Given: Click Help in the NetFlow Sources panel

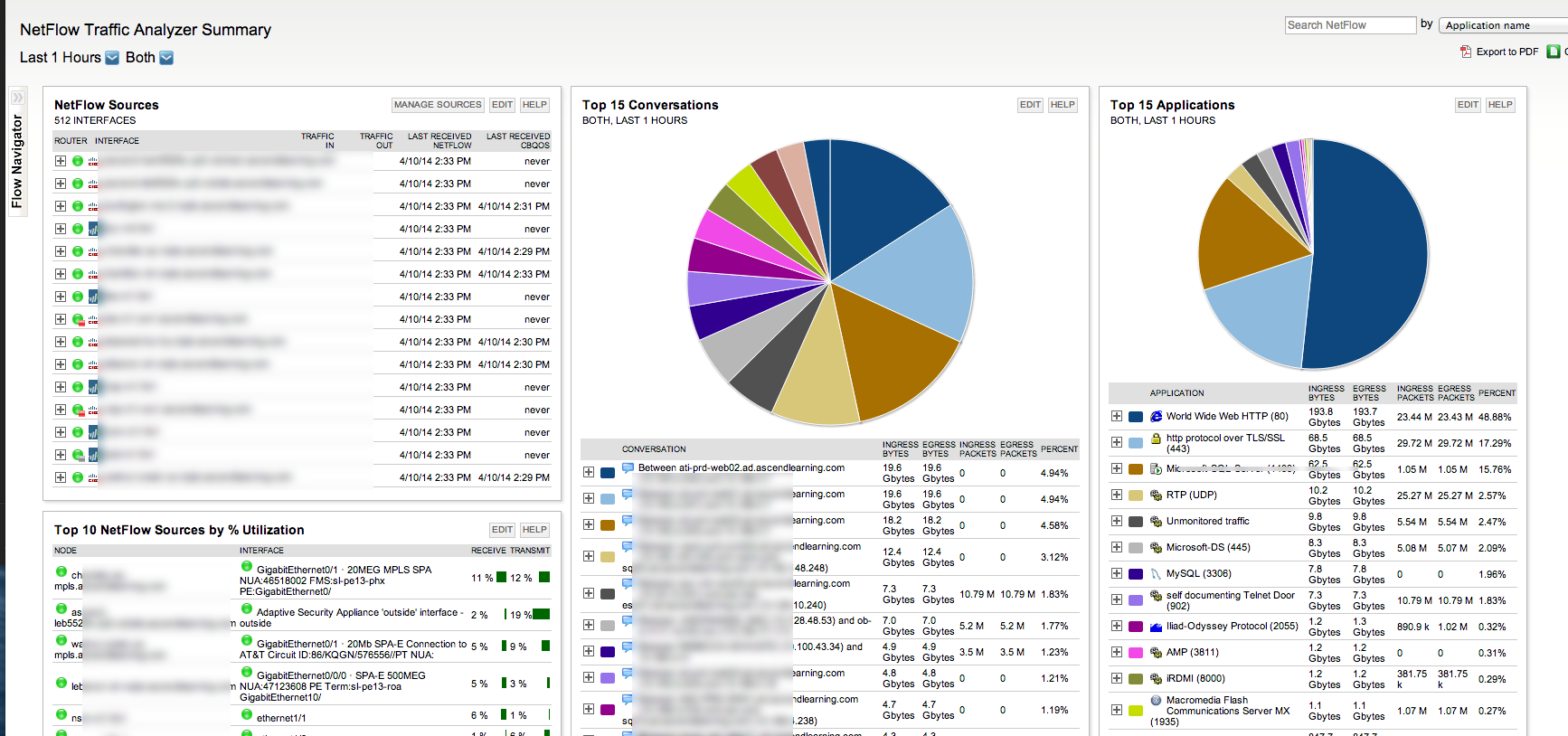Looking at the screenshot, I should tap(534, 105).
